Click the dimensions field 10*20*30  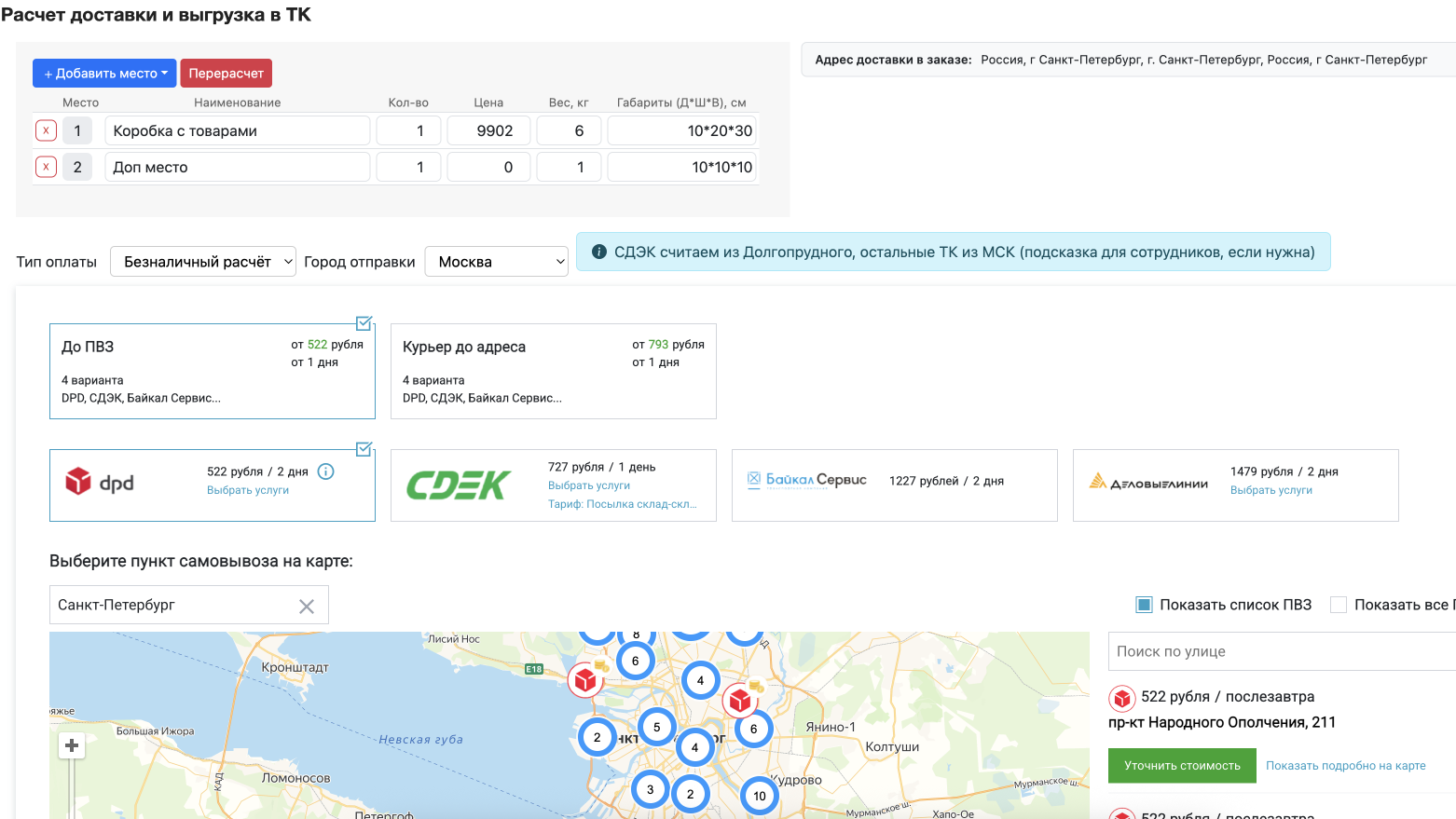point(682,131)
